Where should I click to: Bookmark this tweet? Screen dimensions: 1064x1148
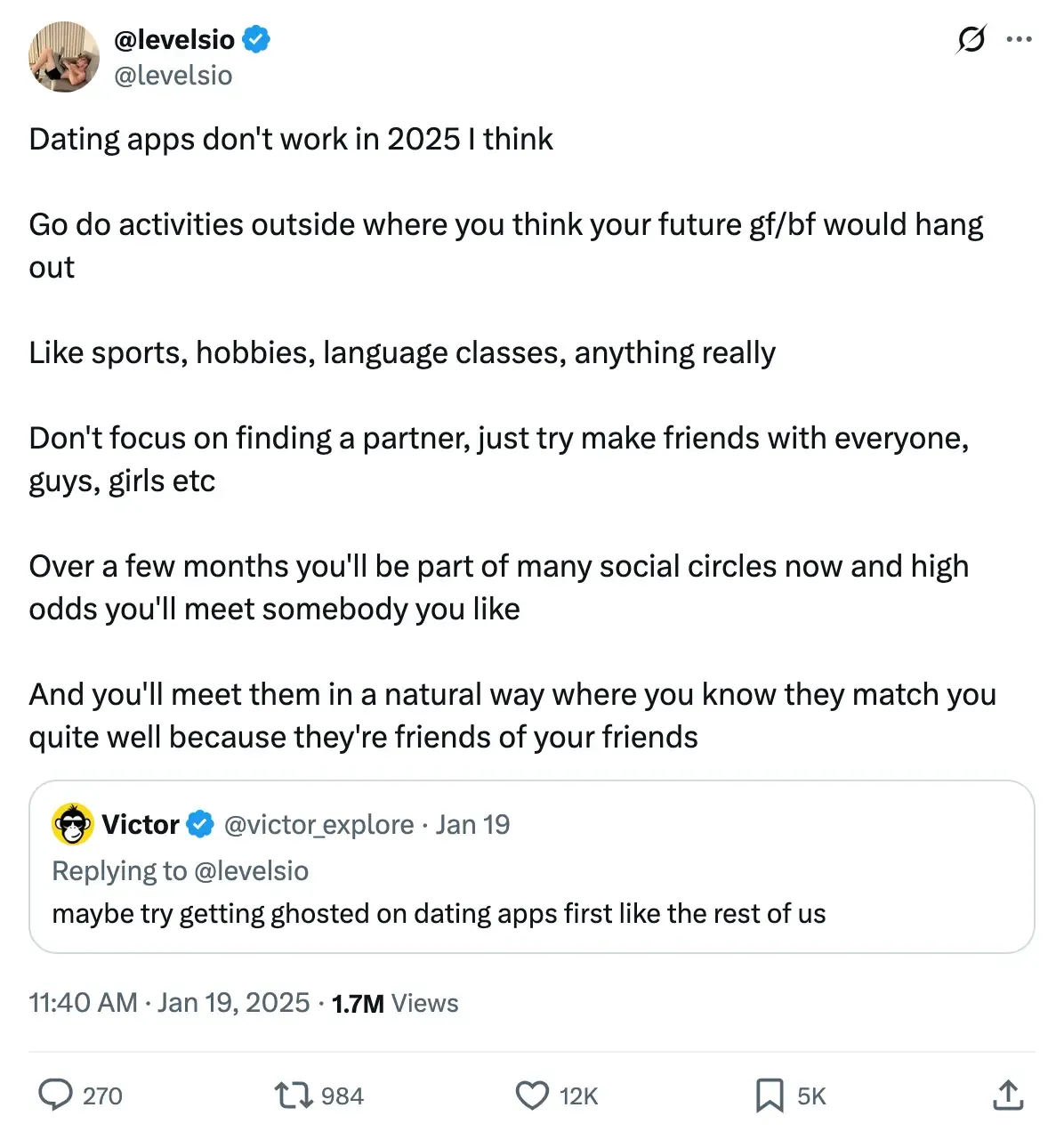point(769,1095)
